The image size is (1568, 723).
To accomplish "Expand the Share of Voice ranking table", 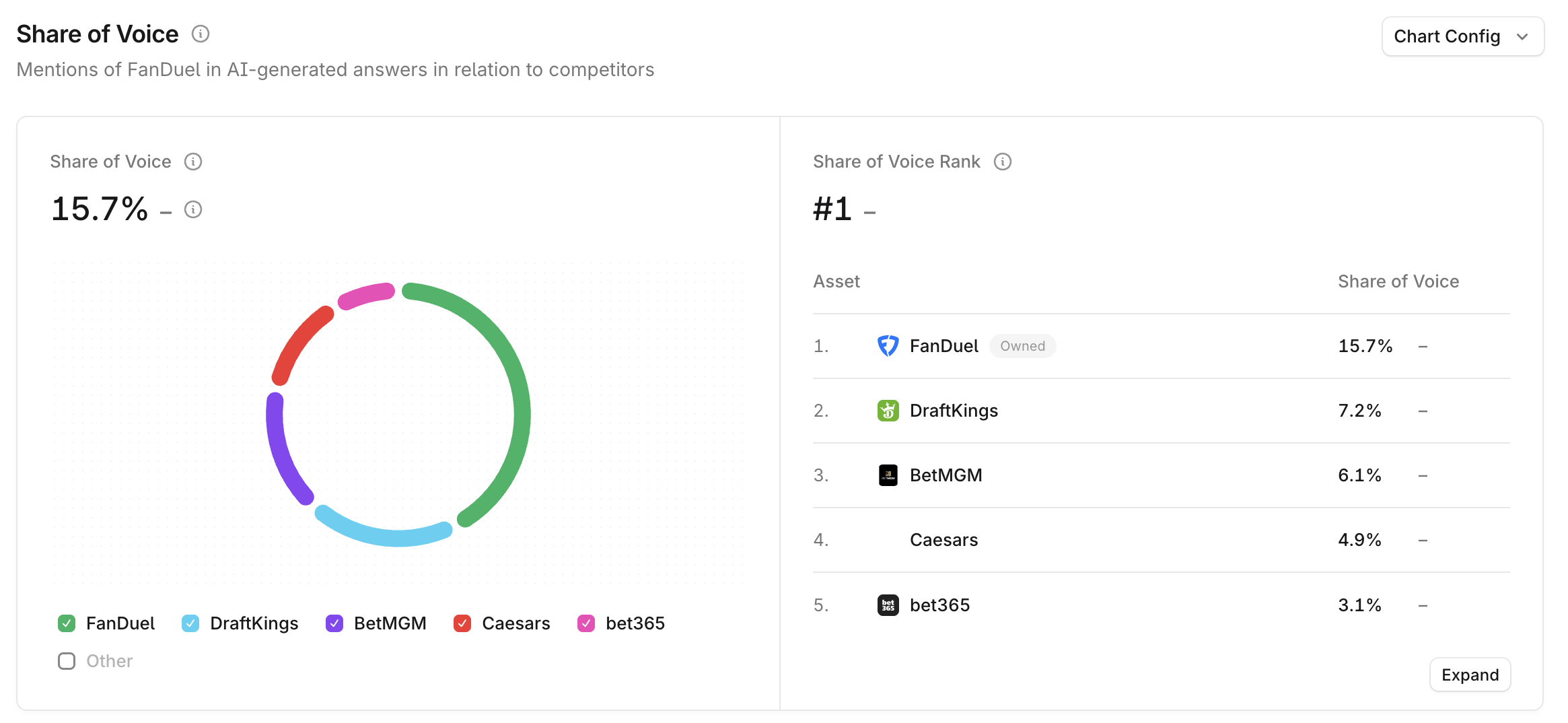I will (1470, 675).
